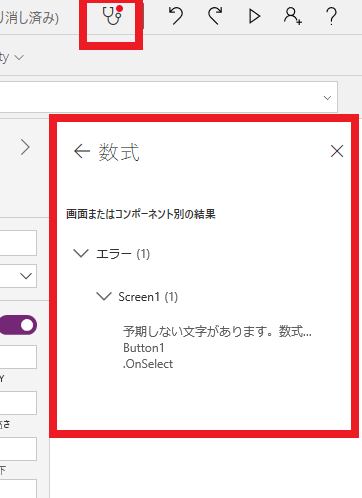Image resolution: width=362 pixels, height=498 pixels.
Task: Close the 数式 checker panel
Action: [337, 151]
